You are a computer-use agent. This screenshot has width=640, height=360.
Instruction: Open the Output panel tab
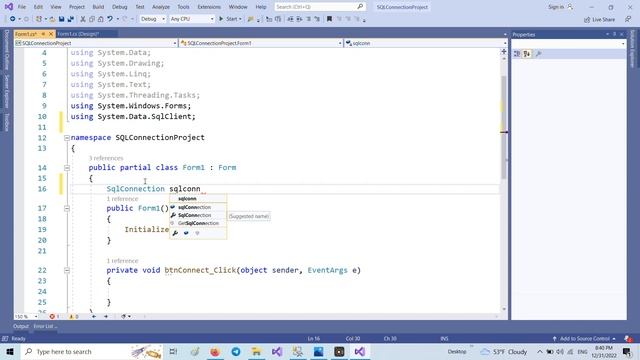coord(21,326)
